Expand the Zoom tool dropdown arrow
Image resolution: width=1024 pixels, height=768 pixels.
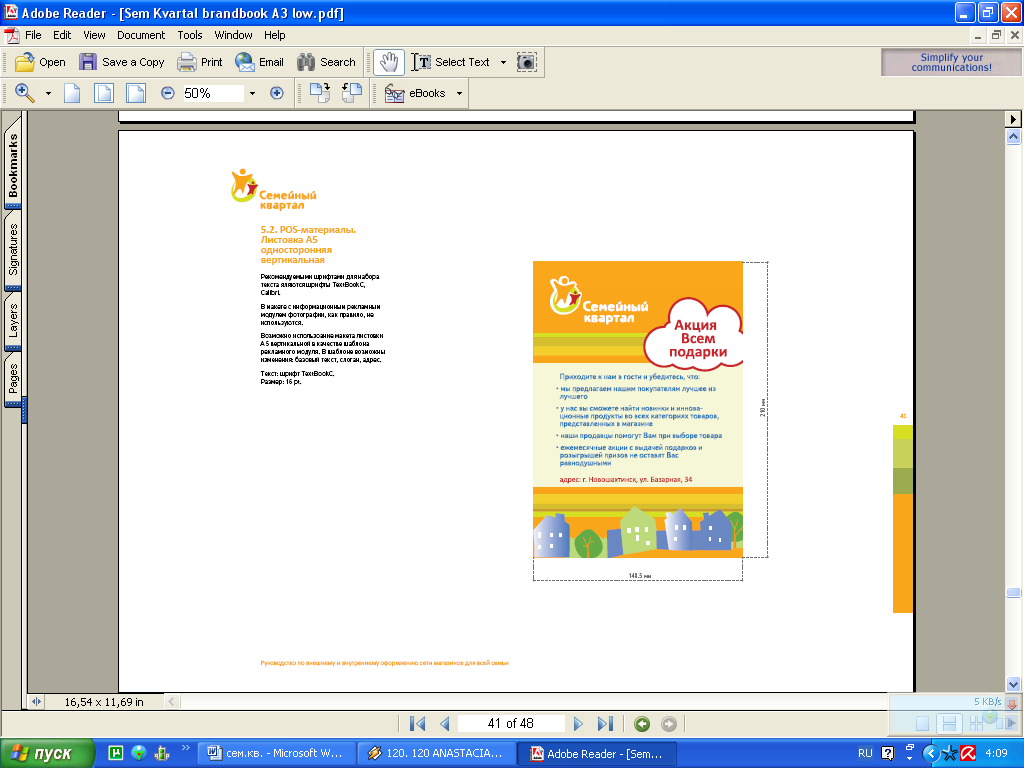coord(48,93)
